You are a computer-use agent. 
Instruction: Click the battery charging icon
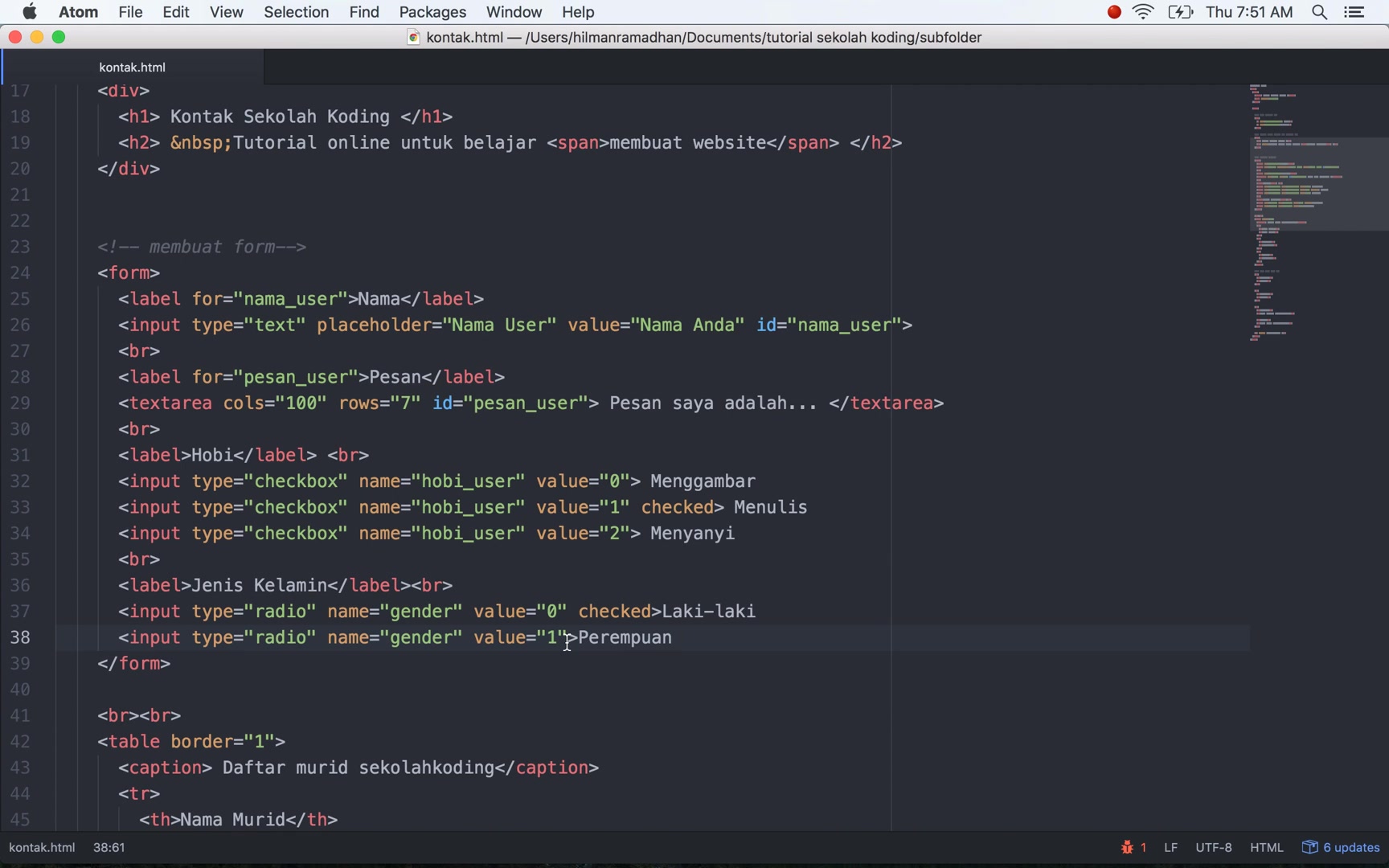[x=1180, y=12]
